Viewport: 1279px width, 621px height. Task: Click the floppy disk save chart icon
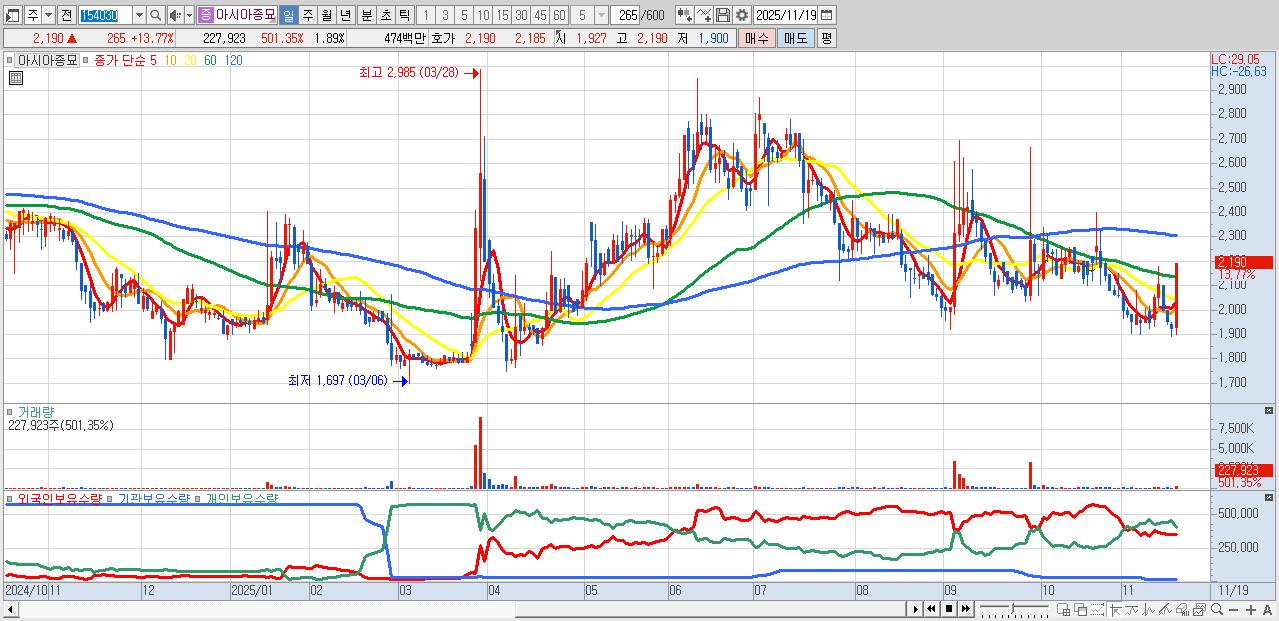pyautogui.click(x=722, y=16)
